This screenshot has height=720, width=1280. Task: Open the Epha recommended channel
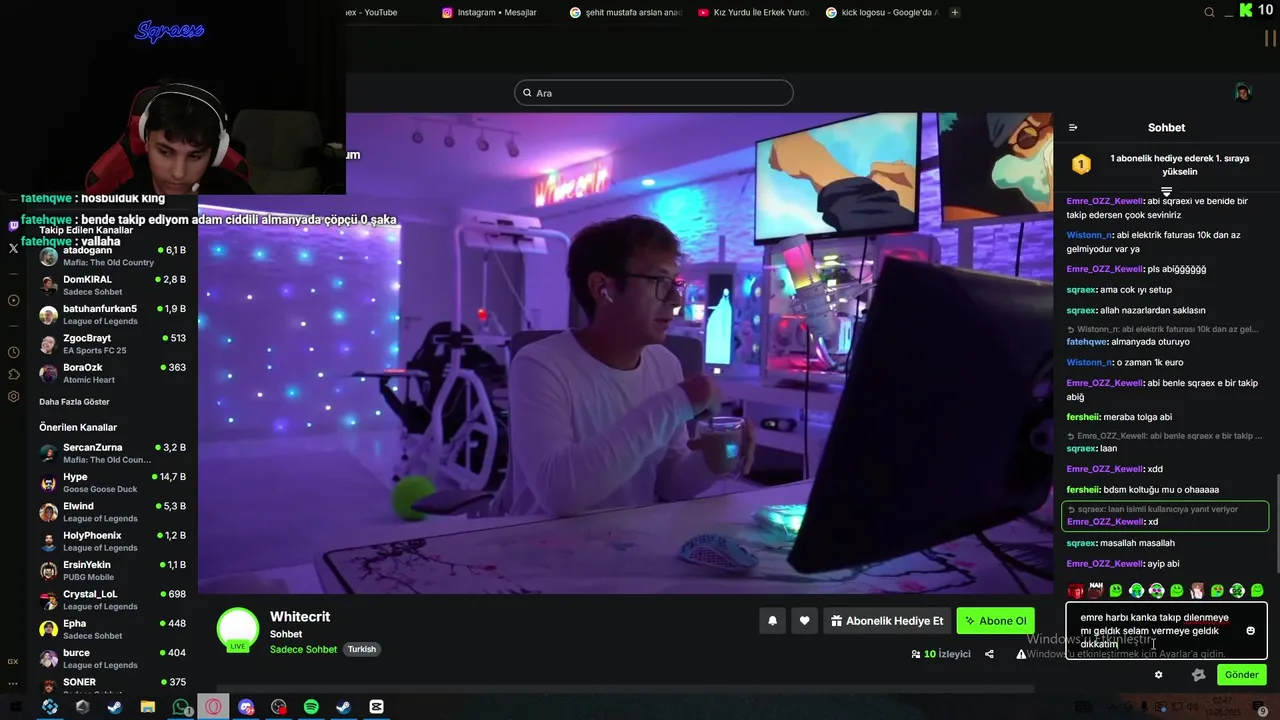(x=112, y=629)
